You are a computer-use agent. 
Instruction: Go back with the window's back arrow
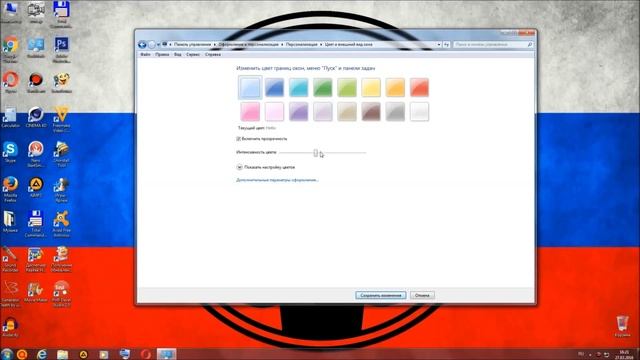click(142, 44)
